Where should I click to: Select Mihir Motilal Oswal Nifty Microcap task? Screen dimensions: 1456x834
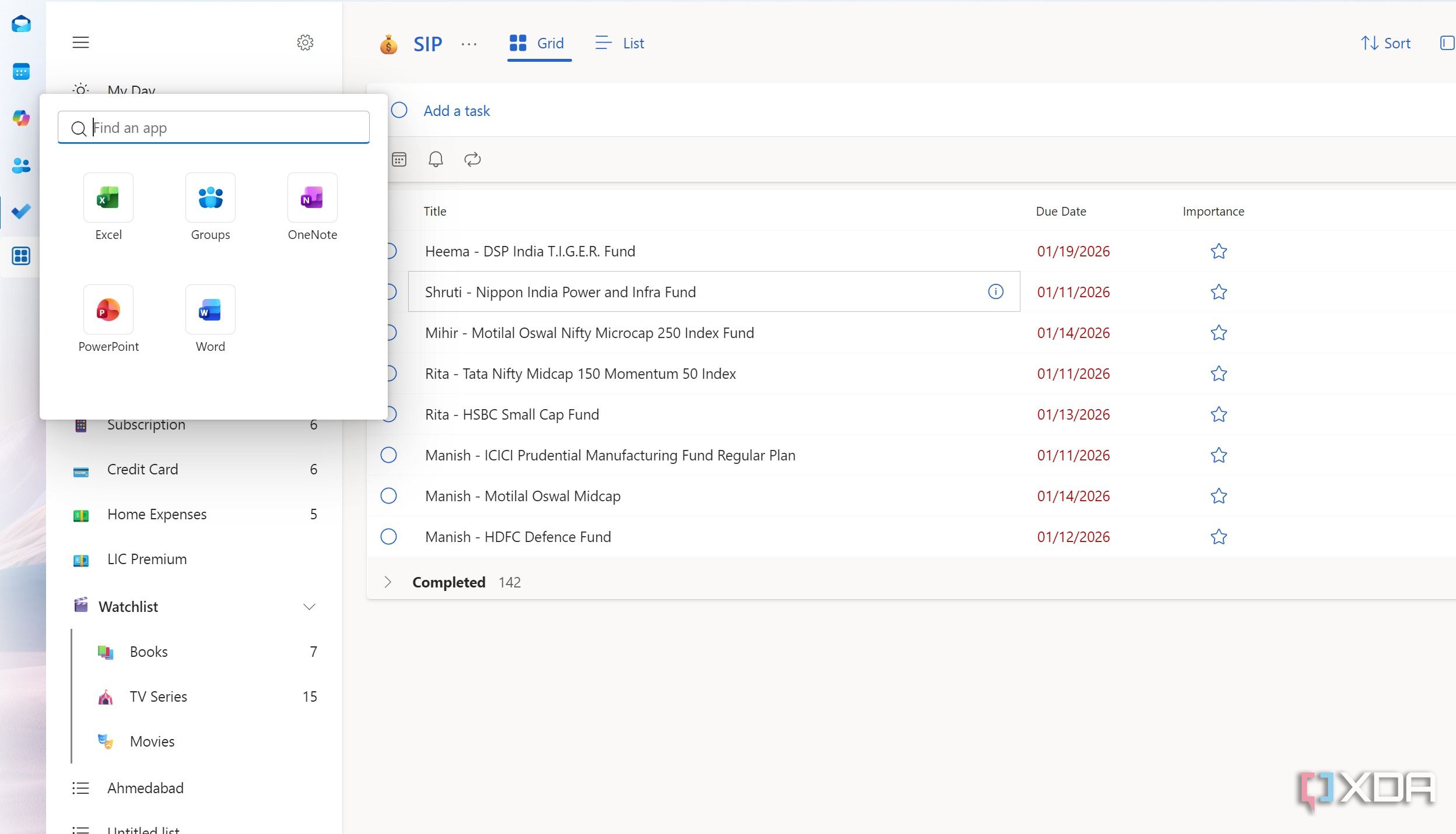coord(590,333)
